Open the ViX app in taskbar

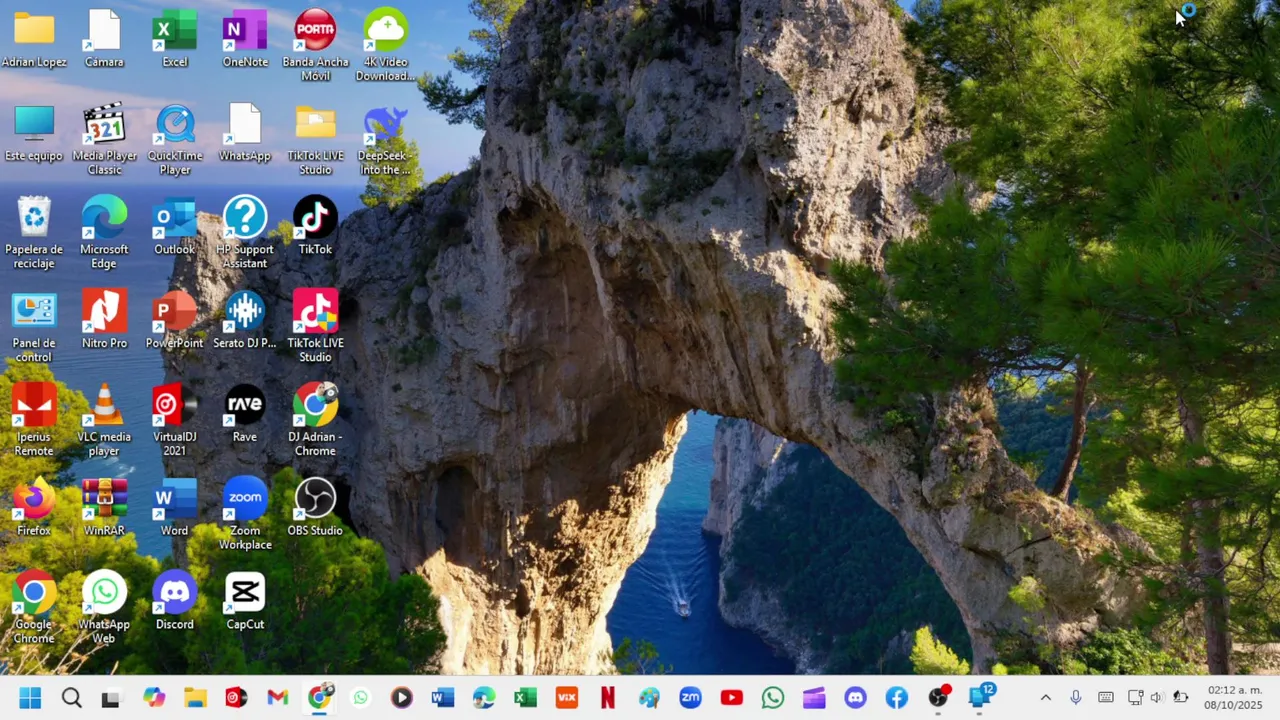tap(567, 698)
